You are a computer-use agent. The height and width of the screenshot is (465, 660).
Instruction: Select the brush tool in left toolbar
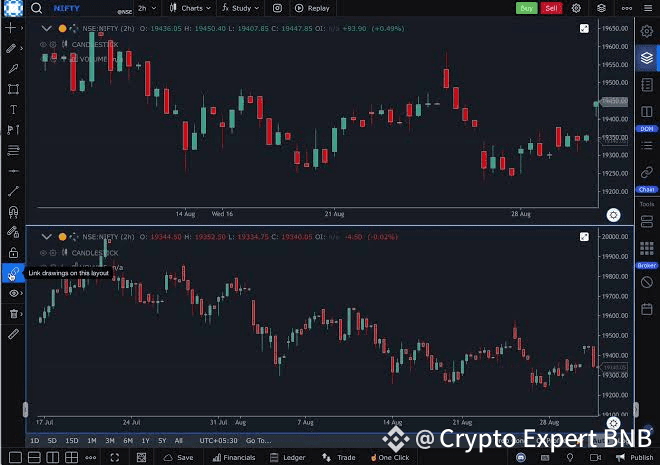coord(13,69)
